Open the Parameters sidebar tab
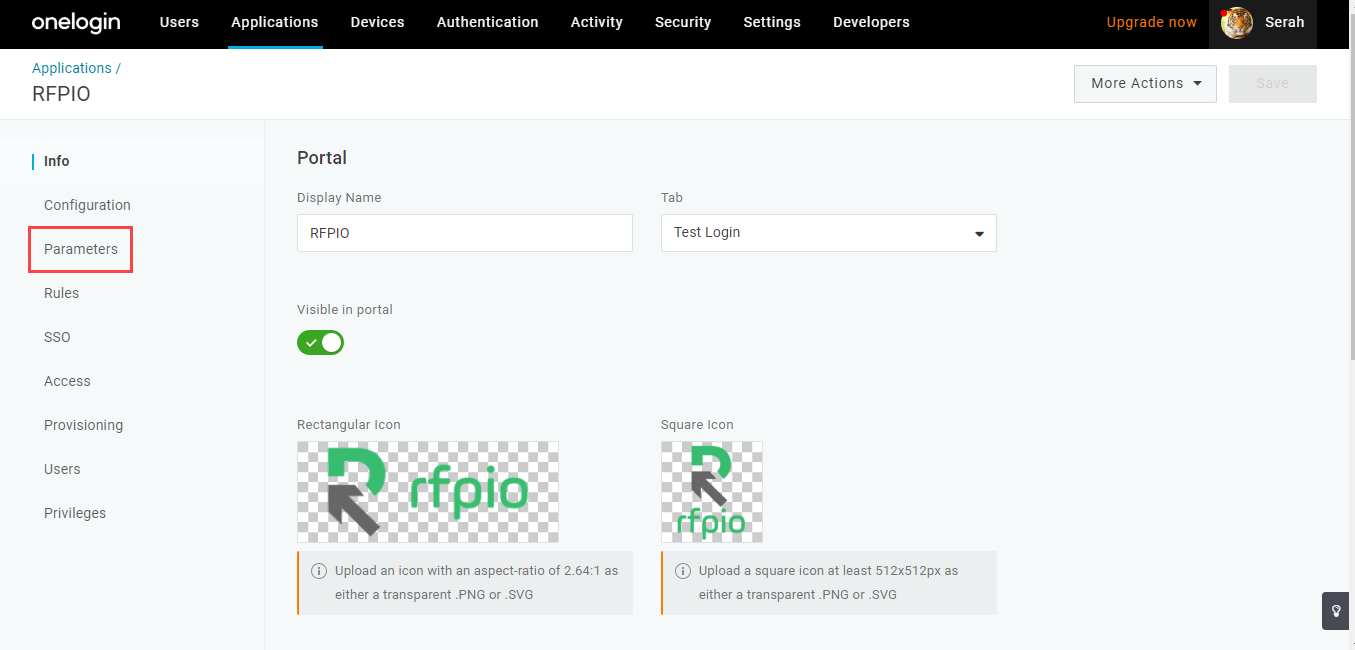 [81, 249]
